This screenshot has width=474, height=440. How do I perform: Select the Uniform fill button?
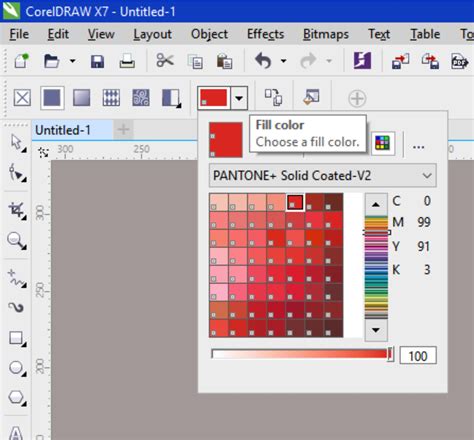click(x=52, y=98)
